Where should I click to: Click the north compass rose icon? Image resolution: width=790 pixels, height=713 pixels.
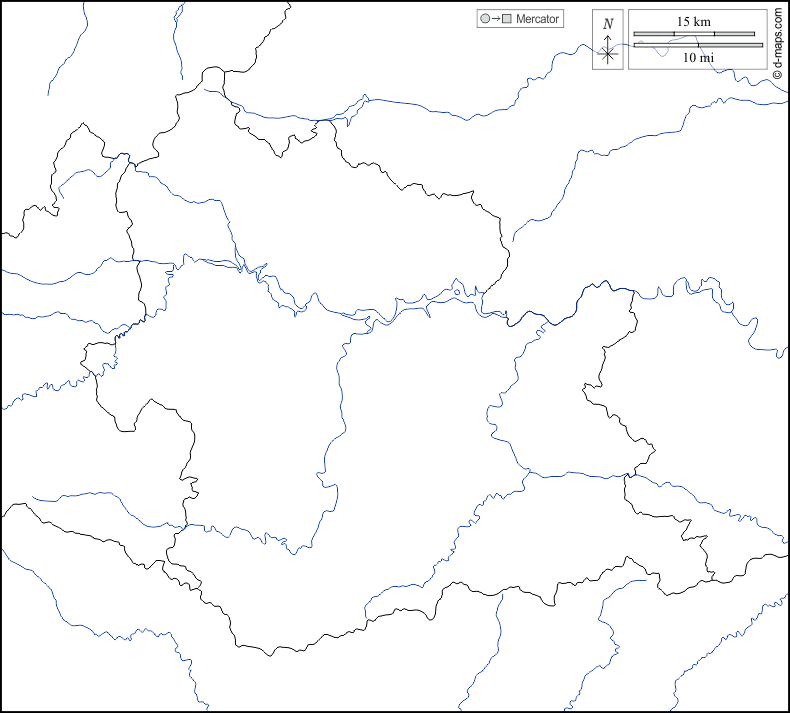(x=608, y=40)
